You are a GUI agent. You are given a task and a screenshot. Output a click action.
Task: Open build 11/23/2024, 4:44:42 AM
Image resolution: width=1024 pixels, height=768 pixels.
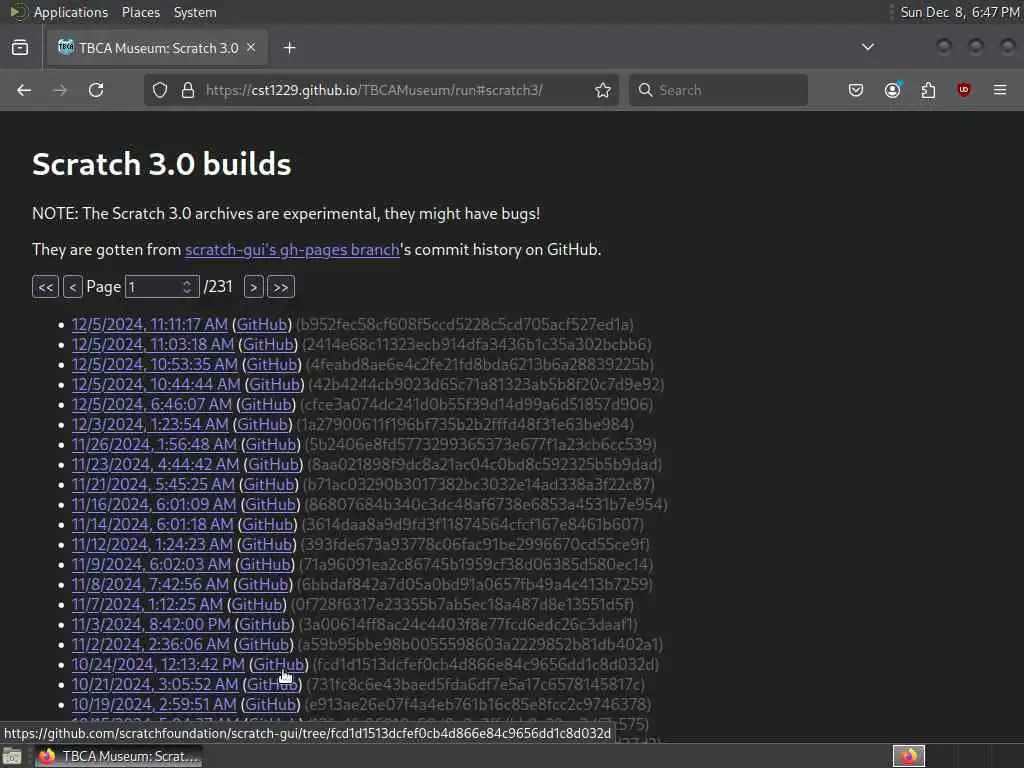tap(155, 464)
